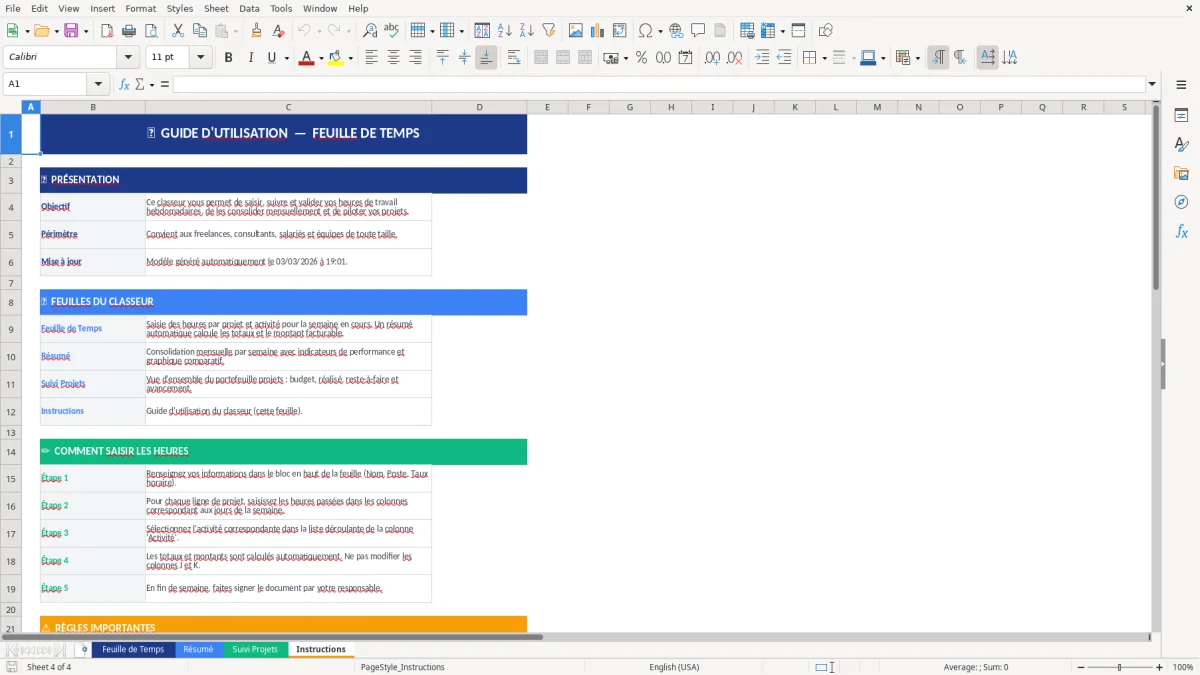The width and height of the screenshot is (1200, 675).
Task: Select the AutoFilter tool
Action: (548, 30)
